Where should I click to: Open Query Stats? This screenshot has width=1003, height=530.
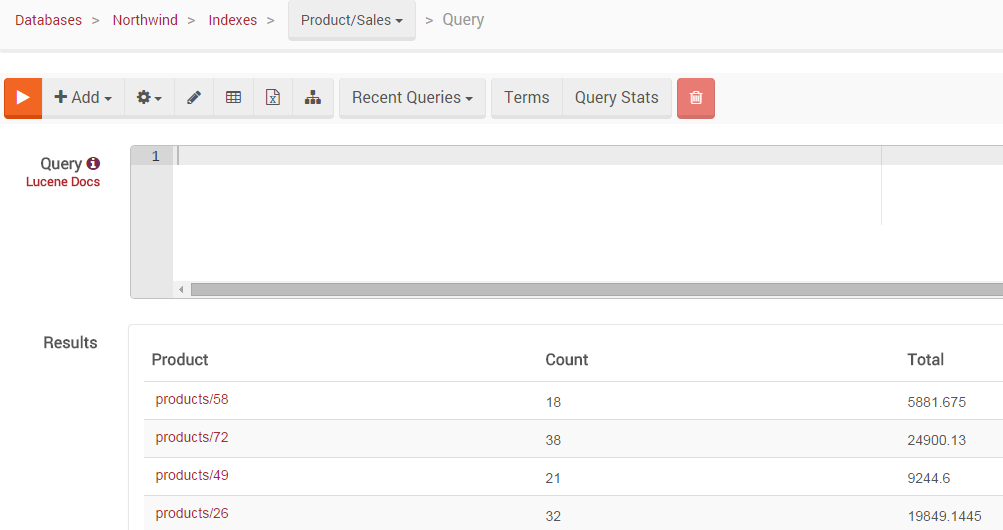[x=617, y=98]
